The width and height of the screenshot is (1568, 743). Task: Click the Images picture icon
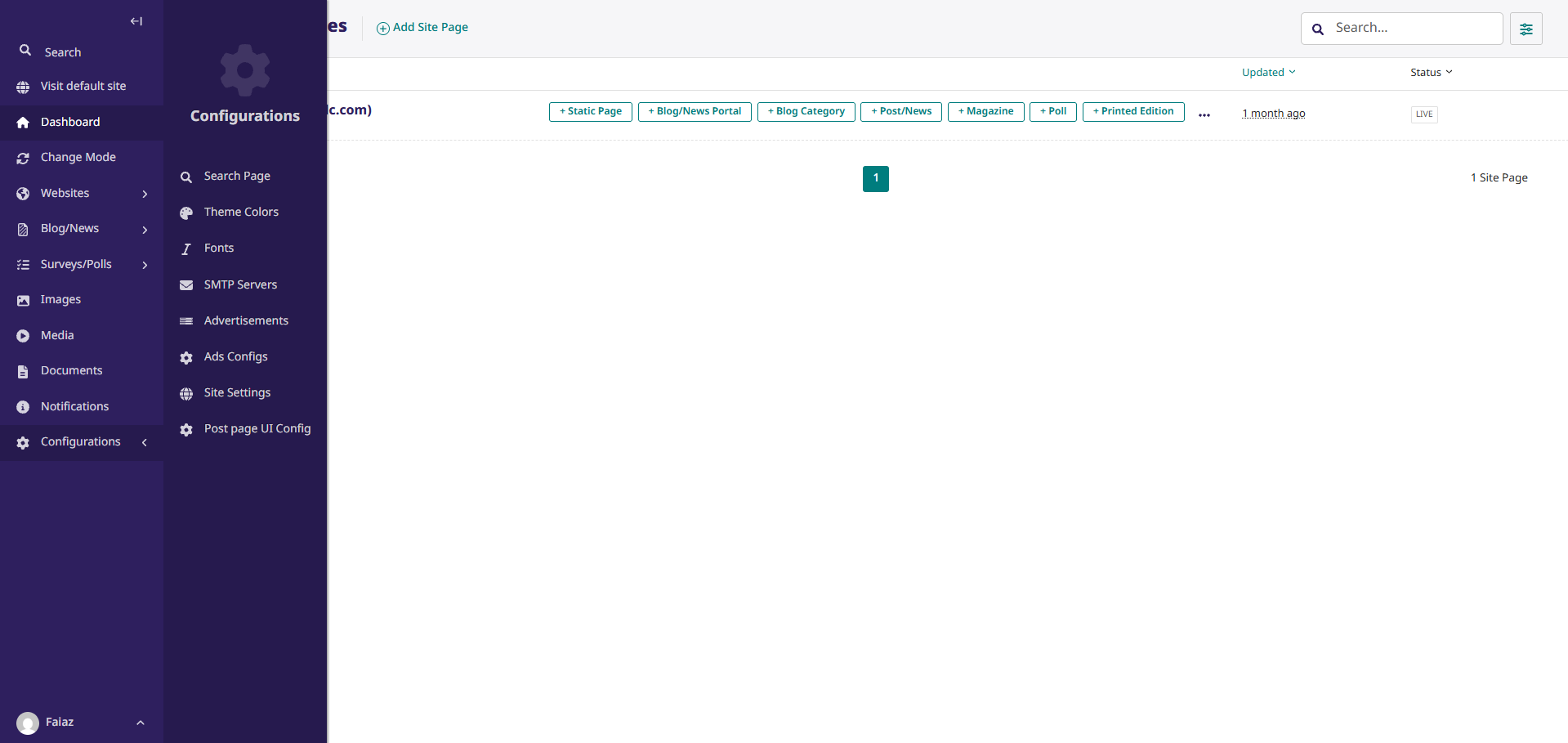click(x=23, y=300)
